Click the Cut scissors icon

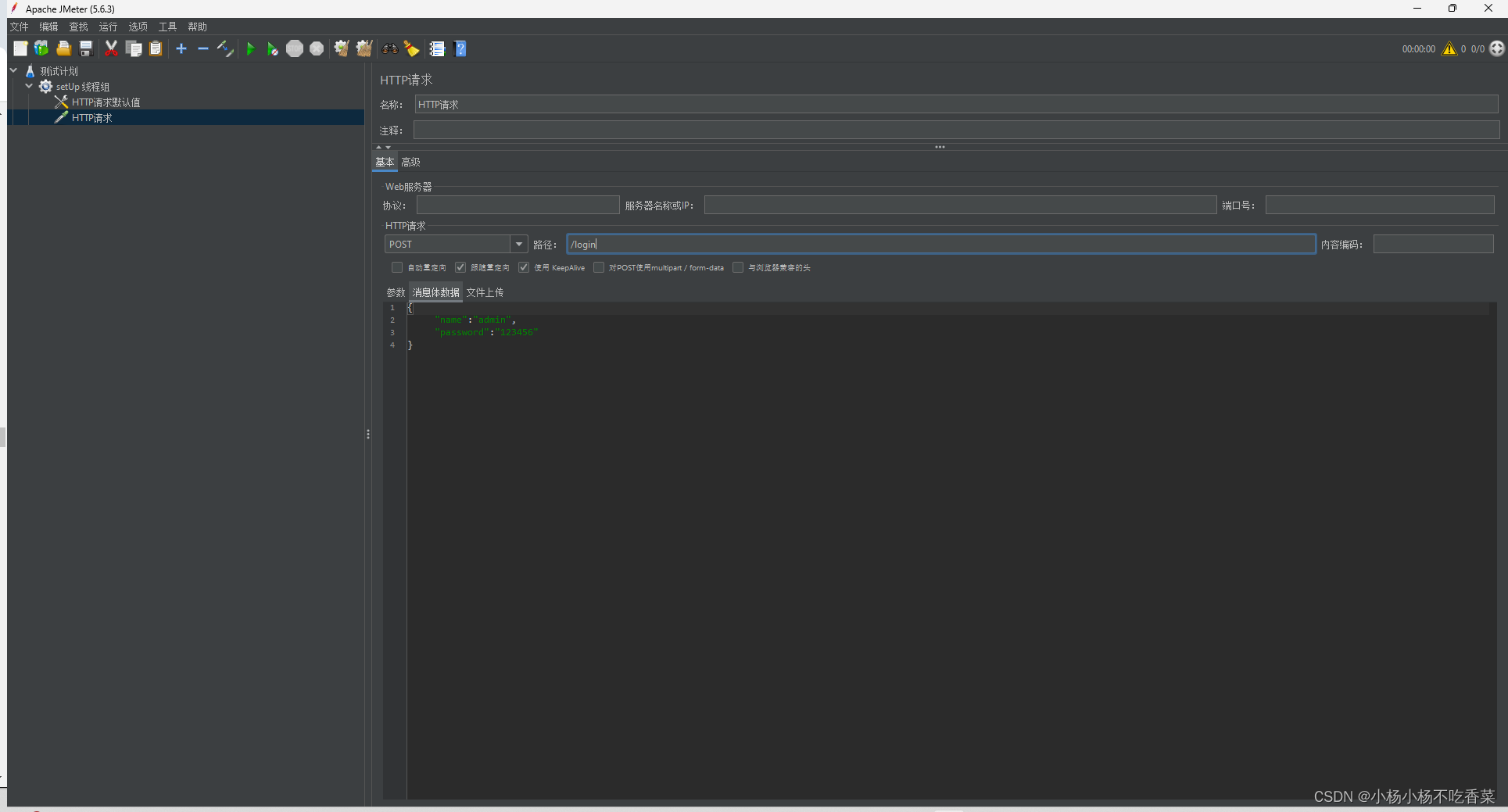pos(111,48)
